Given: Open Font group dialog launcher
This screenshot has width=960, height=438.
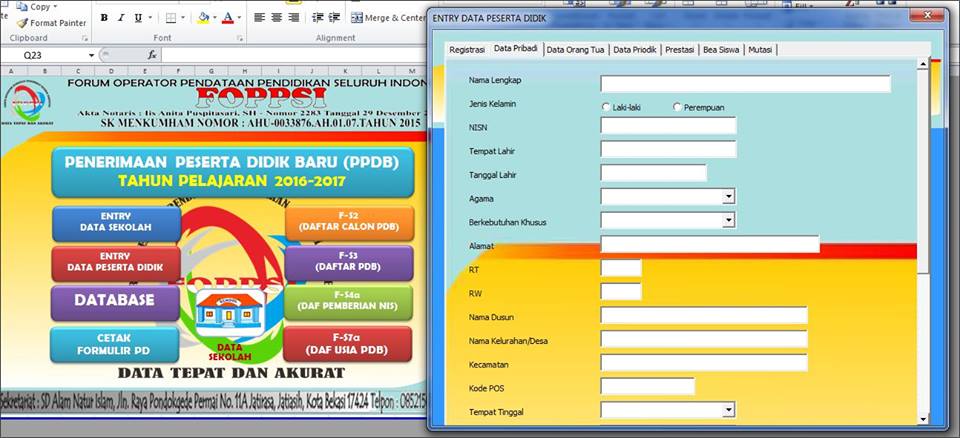Looking at the screenshot, I should 239,38.
